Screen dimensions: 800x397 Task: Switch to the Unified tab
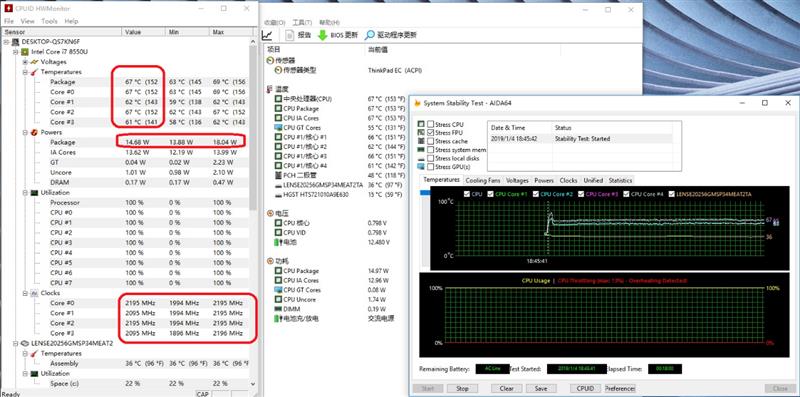click(593, 180)
